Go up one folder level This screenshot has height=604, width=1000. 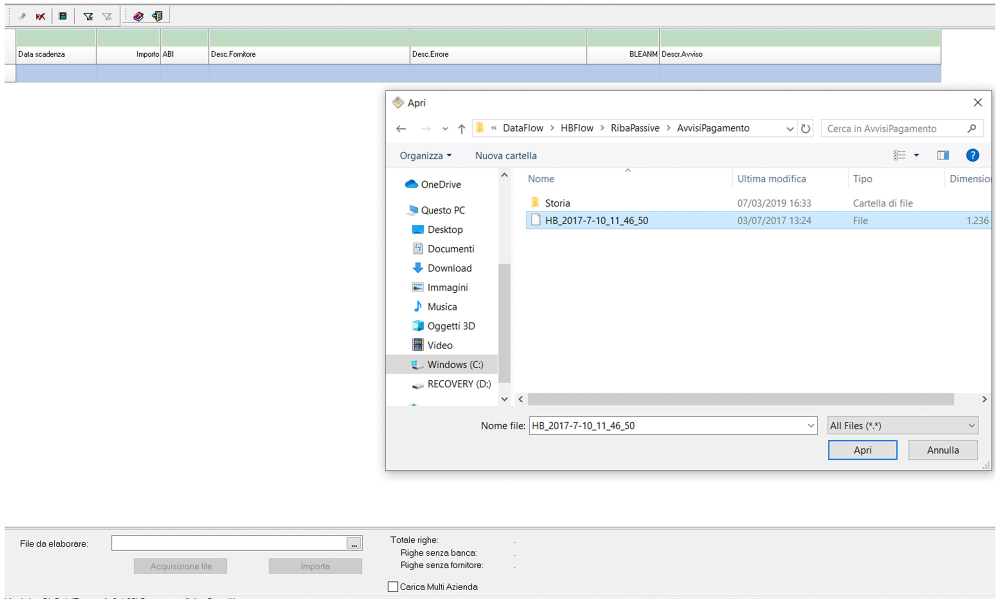pos(461,129)
